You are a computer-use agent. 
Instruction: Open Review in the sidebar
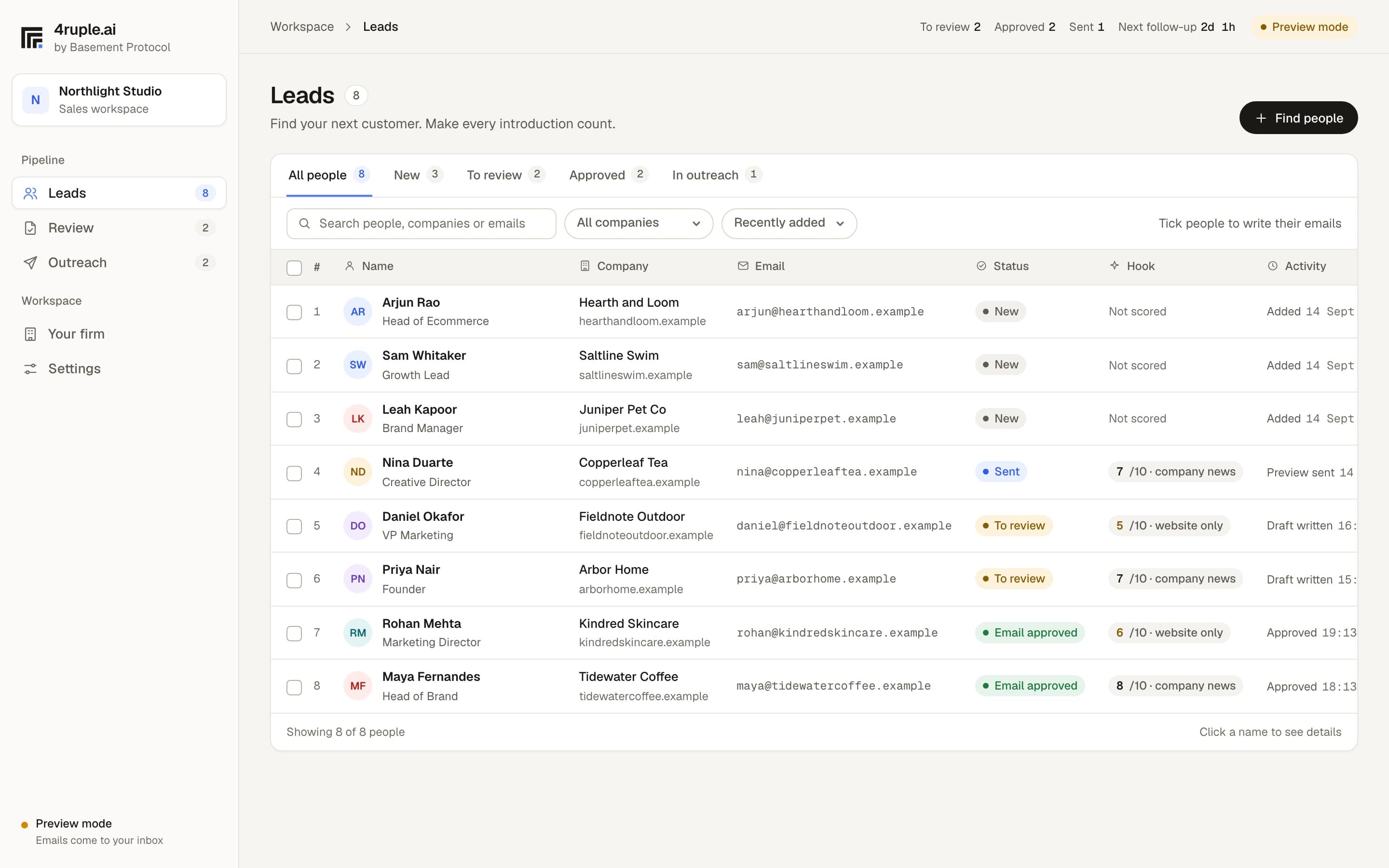coord(120,228)
